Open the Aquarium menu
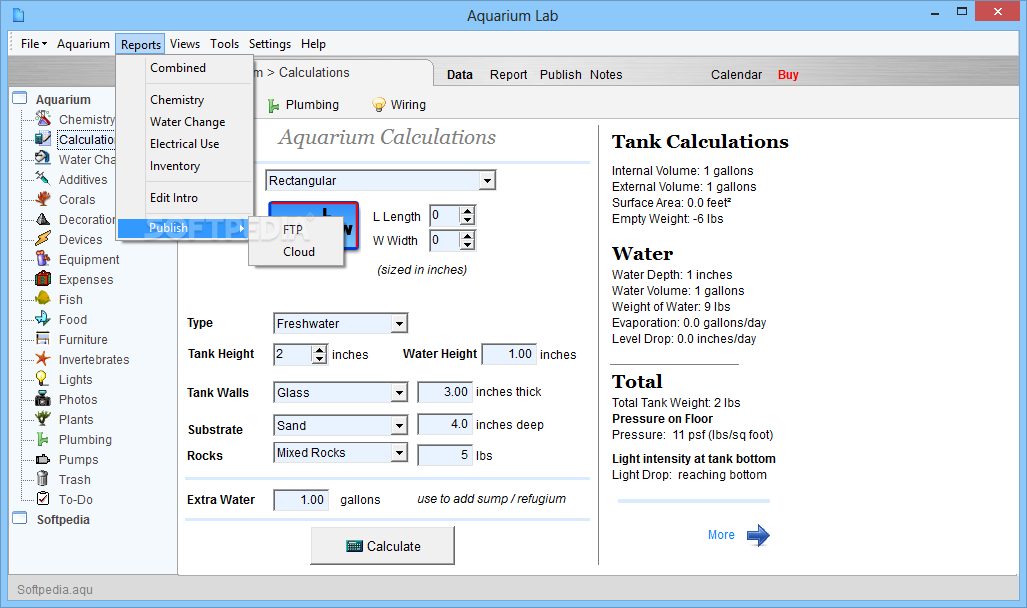Viewport: 1027px width, 608px height. coord(83,44)
